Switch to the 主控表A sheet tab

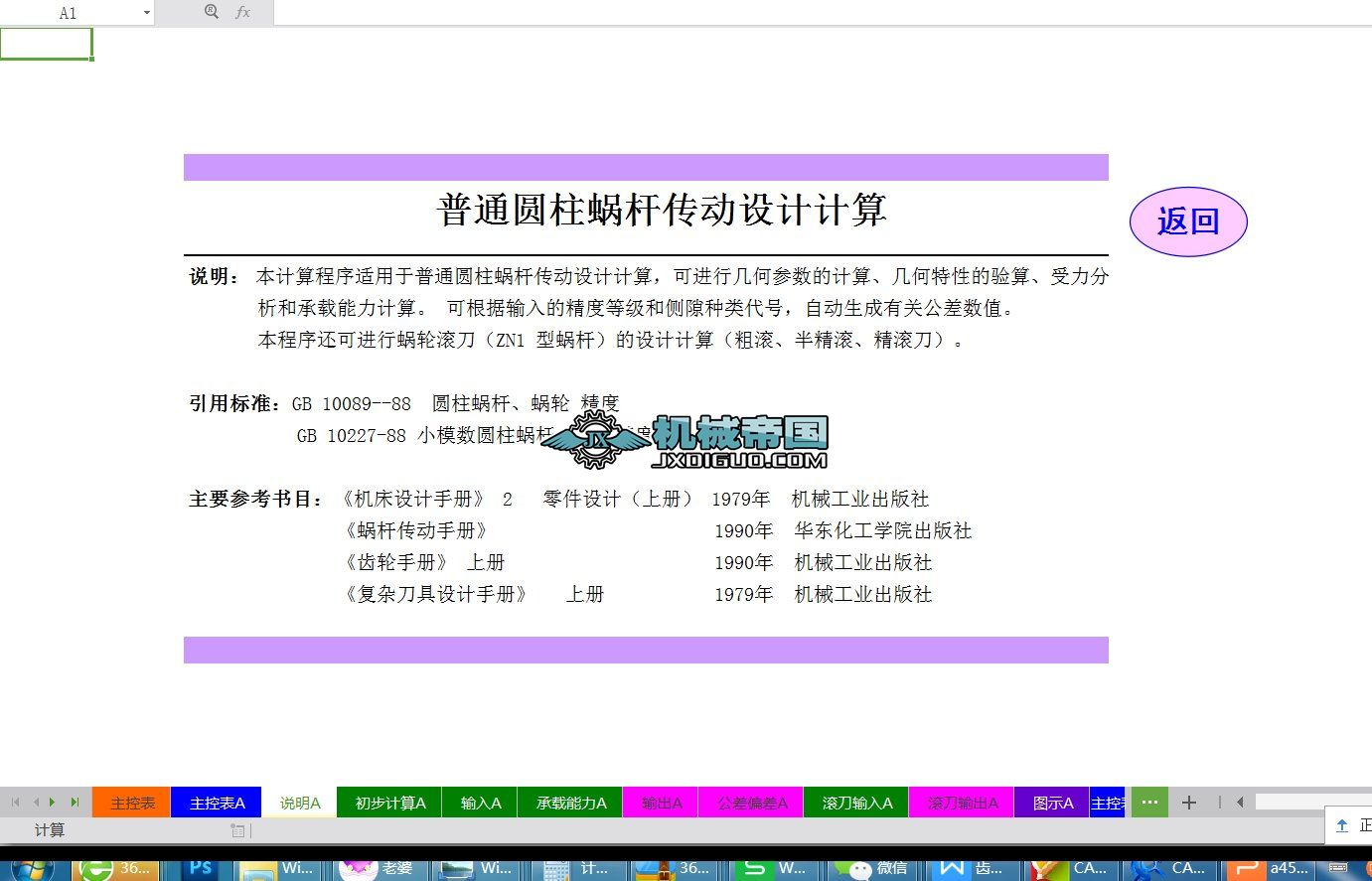click(x=217, y=803)
